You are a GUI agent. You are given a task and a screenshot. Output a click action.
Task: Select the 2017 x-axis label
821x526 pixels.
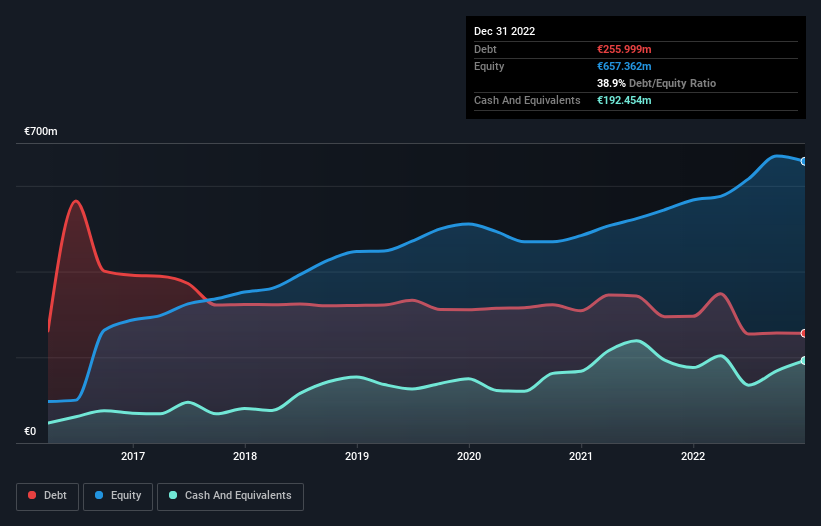tap(133, 456)
